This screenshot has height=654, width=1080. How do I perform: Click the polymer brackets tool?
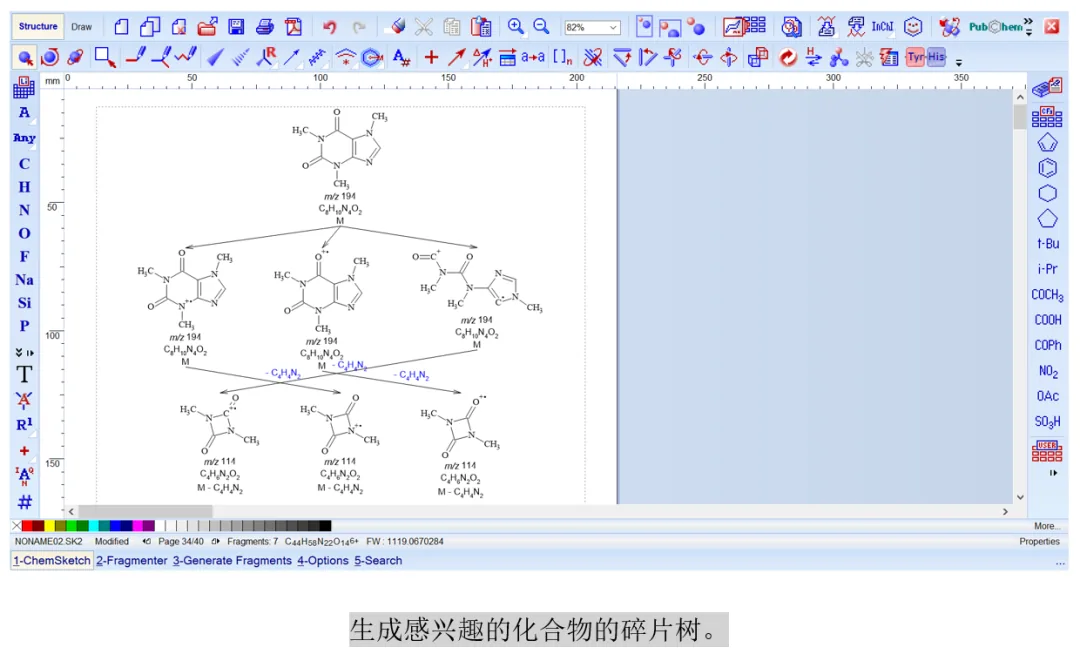coord(563,57)
